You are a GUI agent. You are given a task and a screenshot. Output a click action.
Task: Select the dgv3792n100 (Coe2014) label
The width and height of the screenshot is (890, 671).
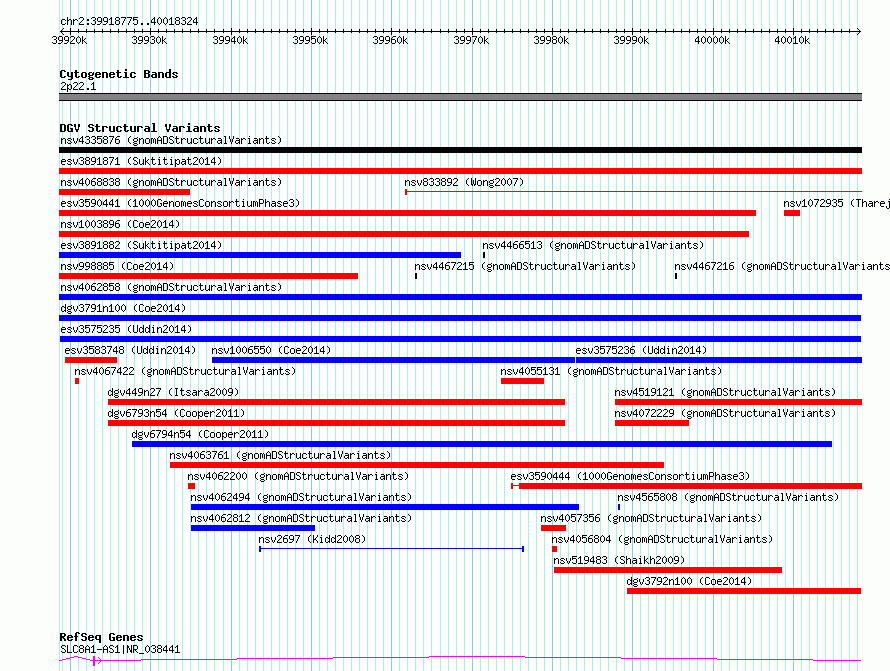[689, 581]
